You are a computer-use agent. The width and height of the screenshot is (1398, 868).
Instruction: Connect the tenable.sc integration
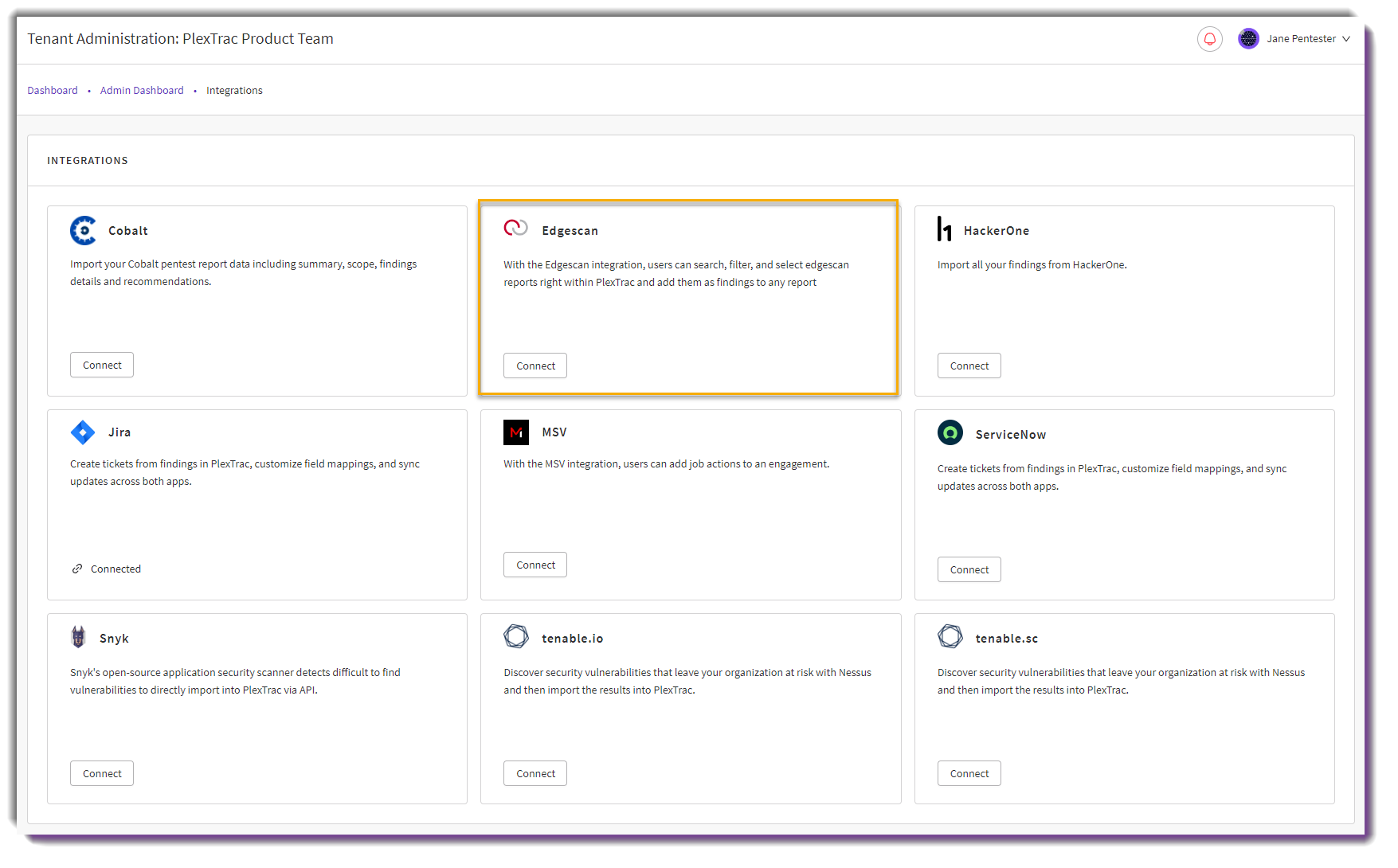[969, 773]
